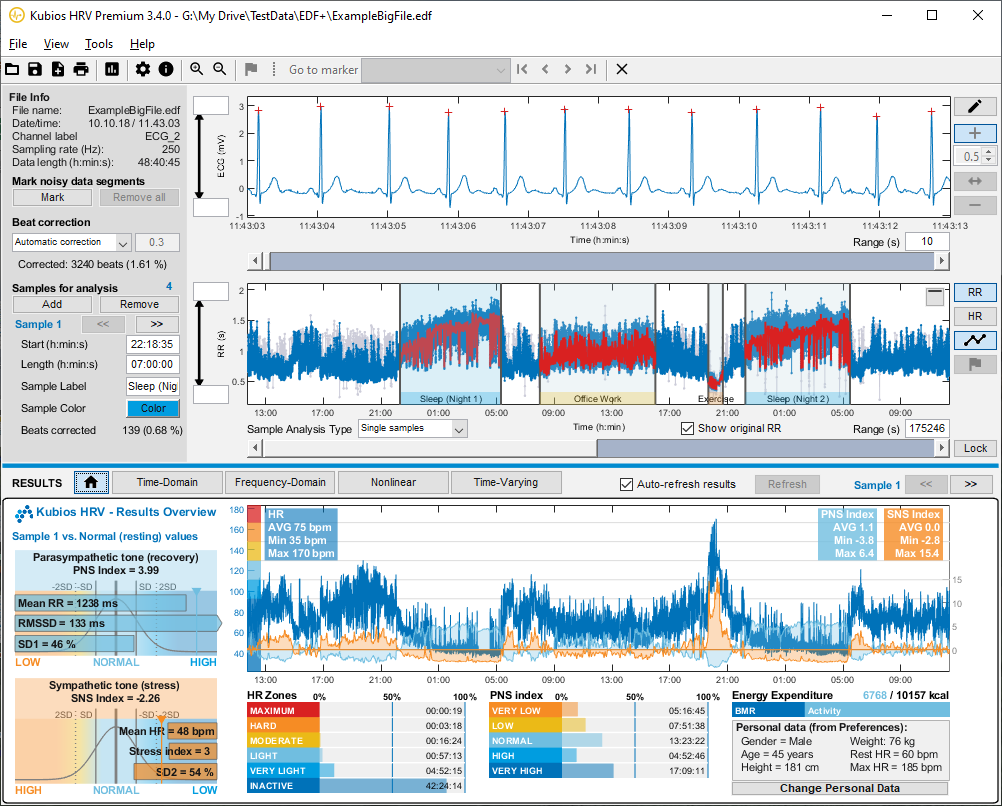The image size is (1002, 806).
Task: Select the pencil edit tool for ECG
Action: (975, 107)
